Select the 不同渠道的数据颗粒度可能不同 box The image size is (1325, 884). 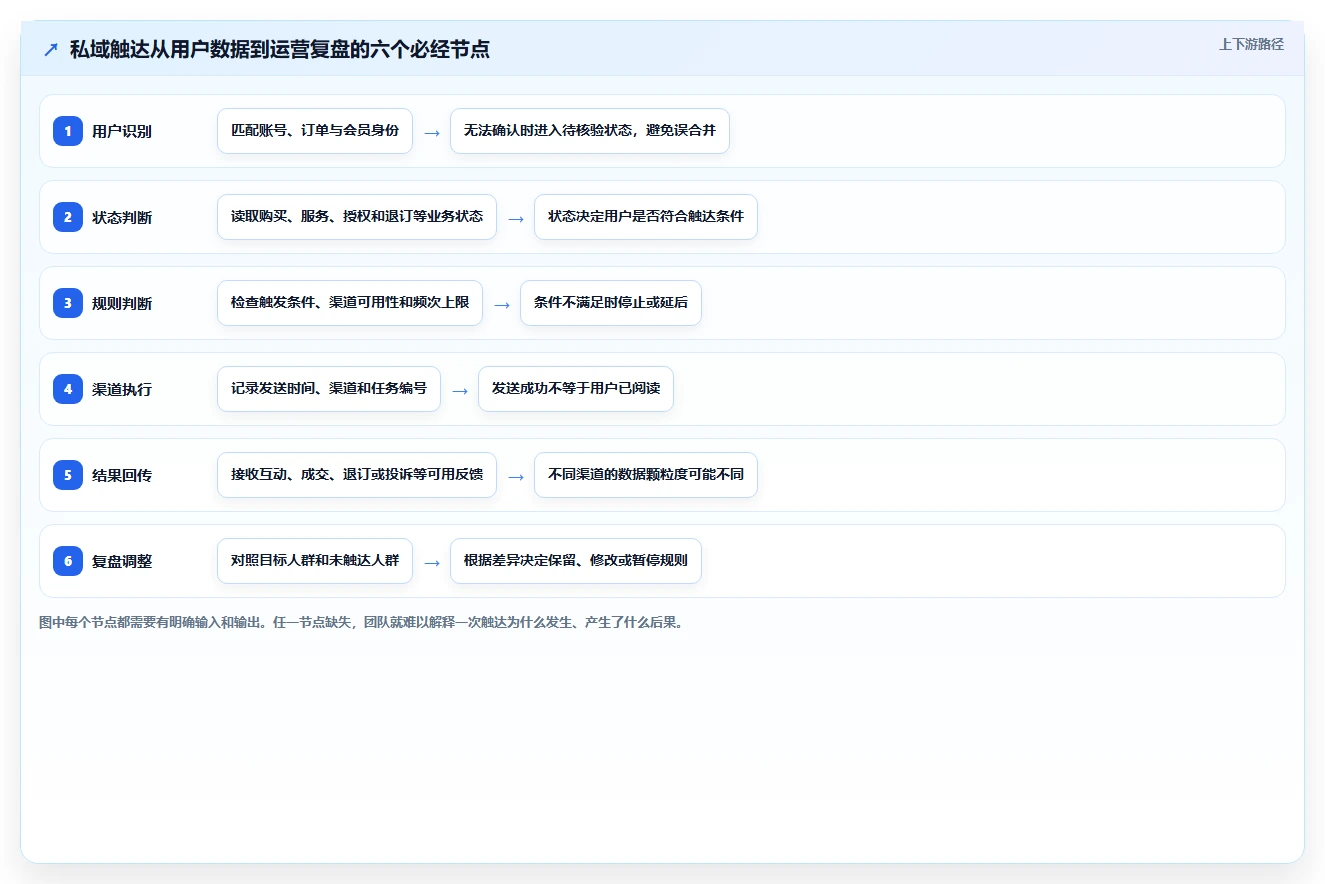coord(646,475)
